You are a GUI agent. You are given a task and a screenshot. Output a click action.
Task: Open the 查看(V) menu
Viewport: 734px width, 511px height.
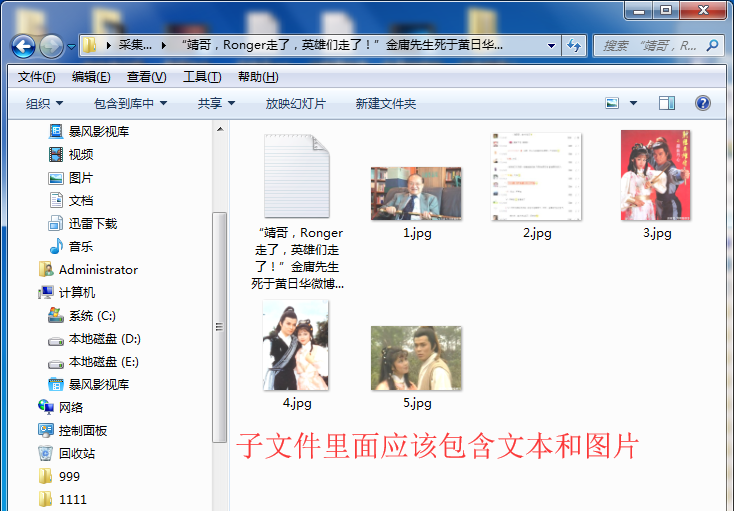[x=146, y=77]
